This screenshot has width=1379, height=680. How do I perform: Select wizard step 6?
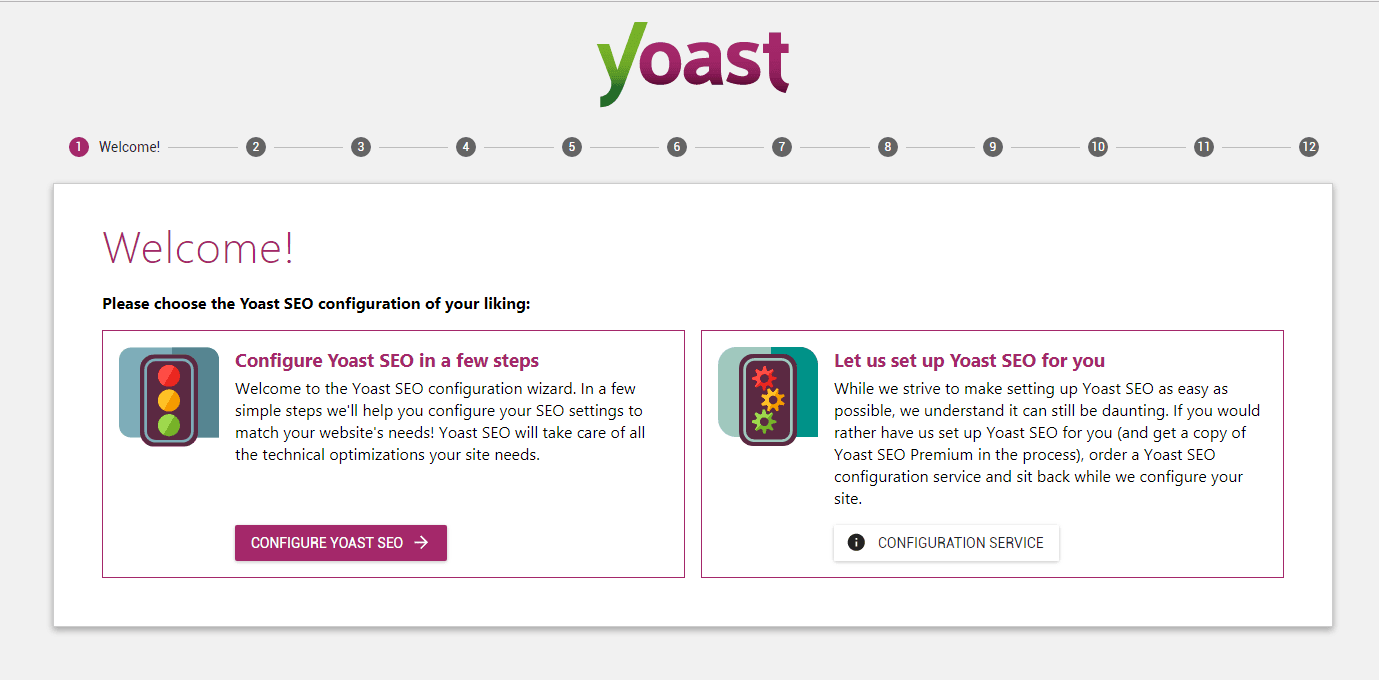[677, 147]
